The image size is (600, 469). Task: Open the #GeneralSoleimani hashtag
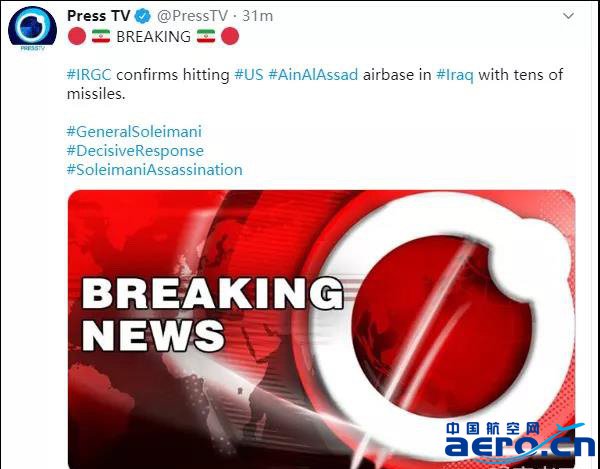coord(134,132)
